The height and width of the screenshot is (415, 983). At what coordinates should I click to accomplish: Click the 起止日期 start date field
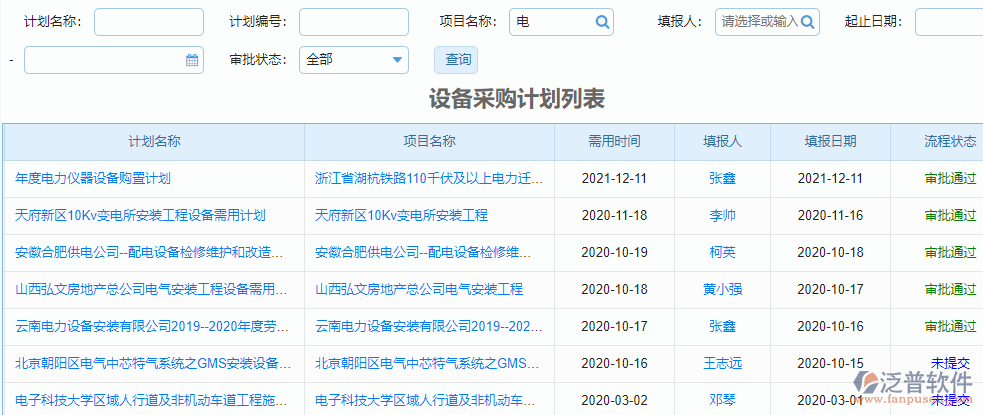949,22
